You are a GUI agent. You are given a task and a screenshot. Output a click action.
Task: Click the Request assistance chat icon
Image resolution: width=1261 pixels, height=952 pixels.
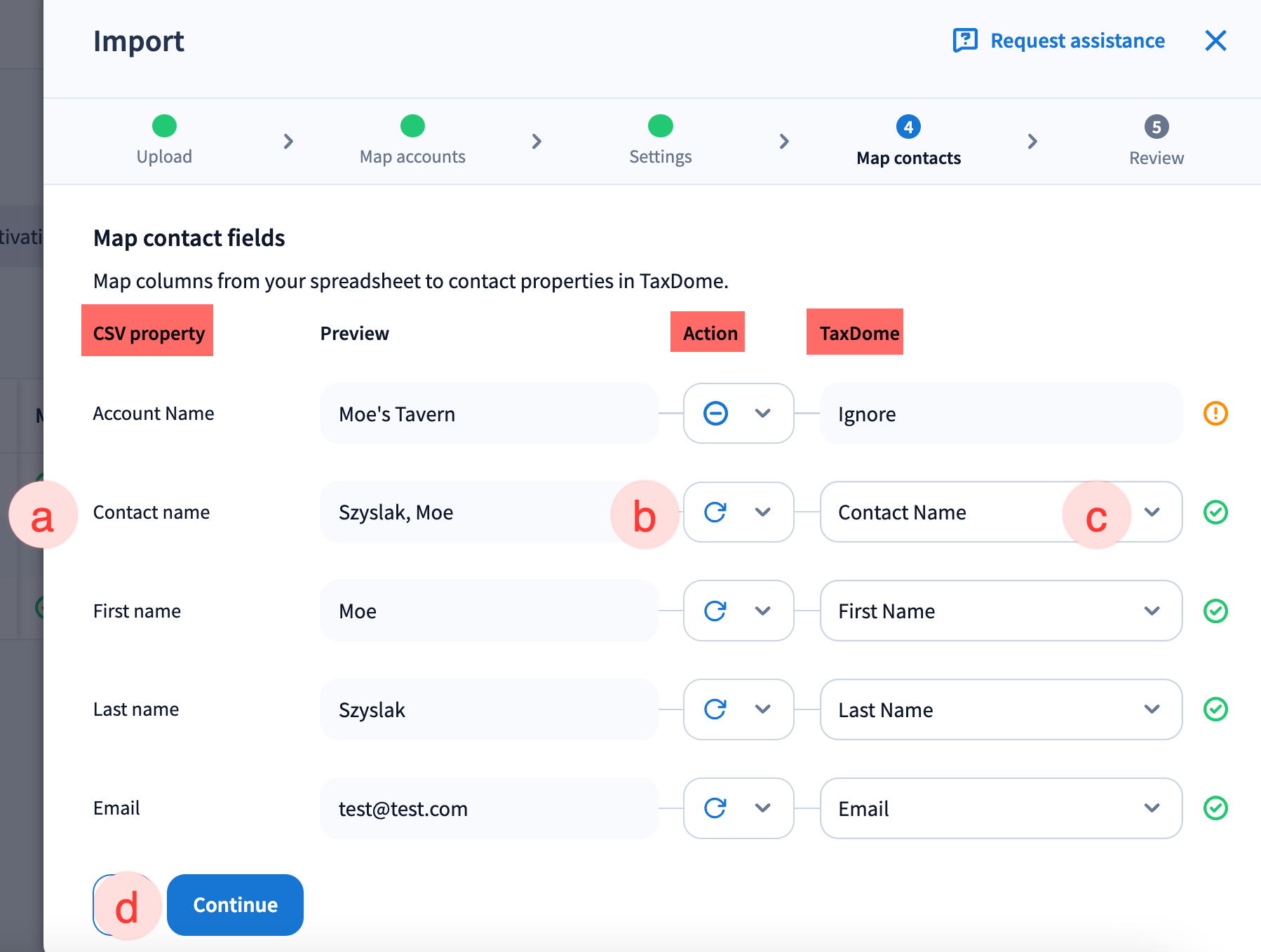coord(965,41)
